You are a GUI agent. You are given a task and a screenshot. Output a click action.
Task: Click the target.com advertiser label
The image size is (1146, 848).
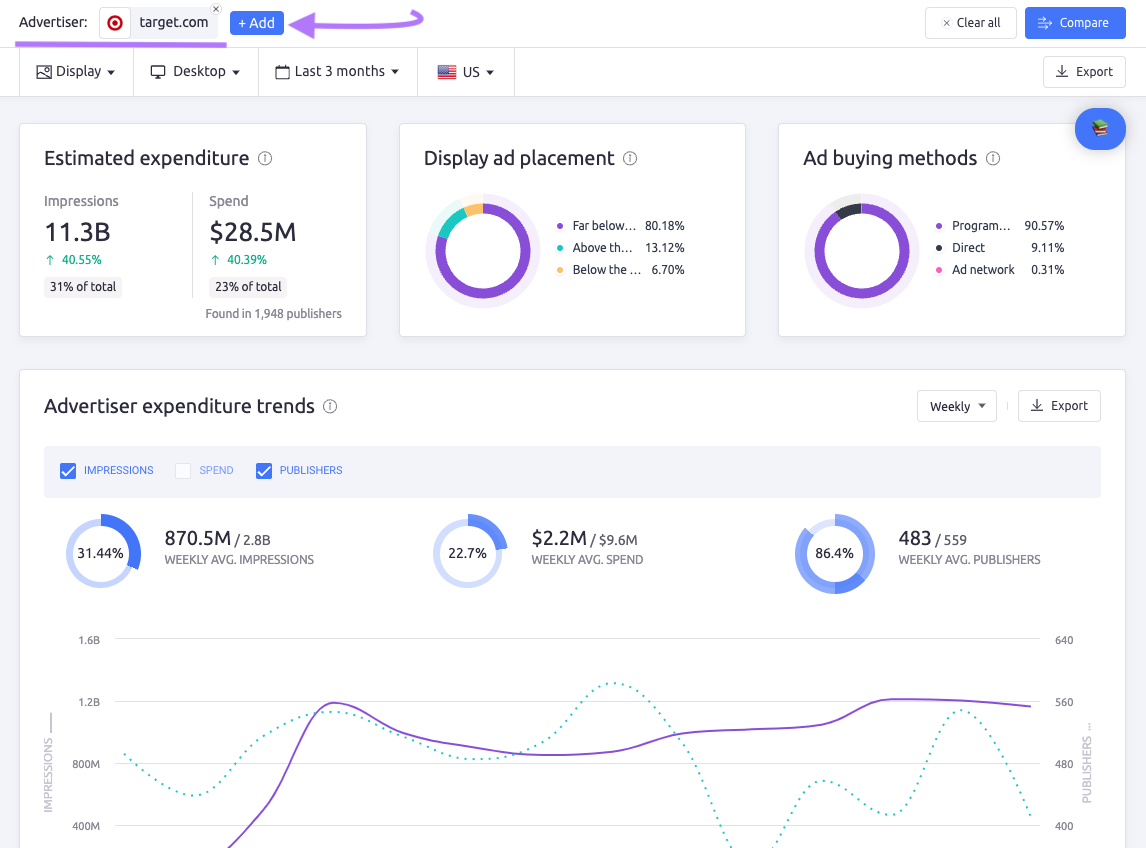174,23
